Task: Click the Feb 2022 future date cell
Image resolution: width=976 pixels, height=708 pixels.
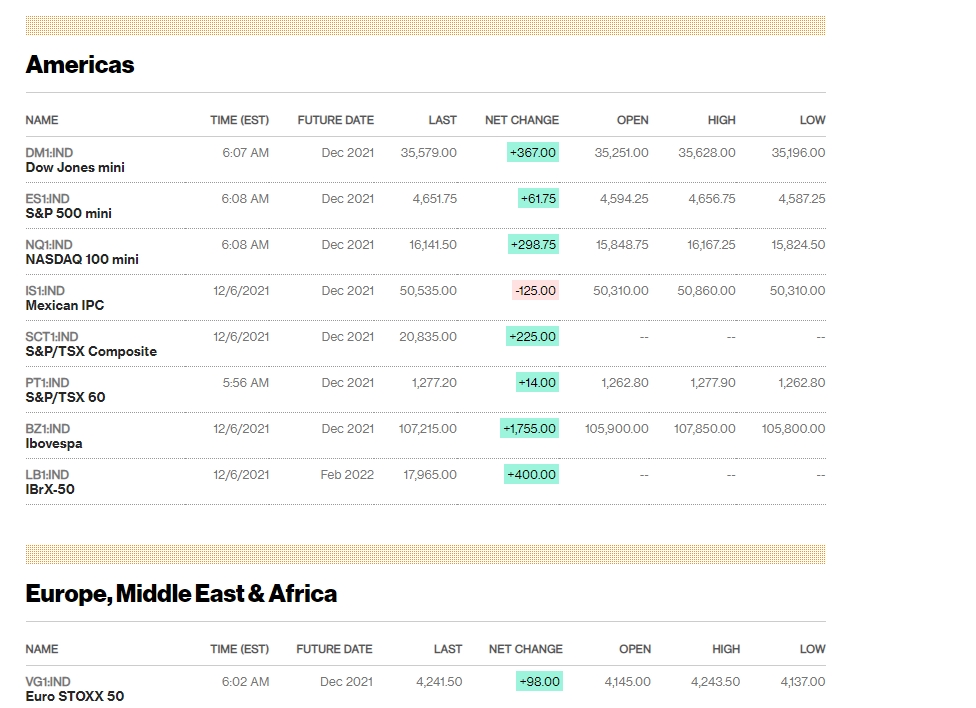Action: [x=347, y=476]
